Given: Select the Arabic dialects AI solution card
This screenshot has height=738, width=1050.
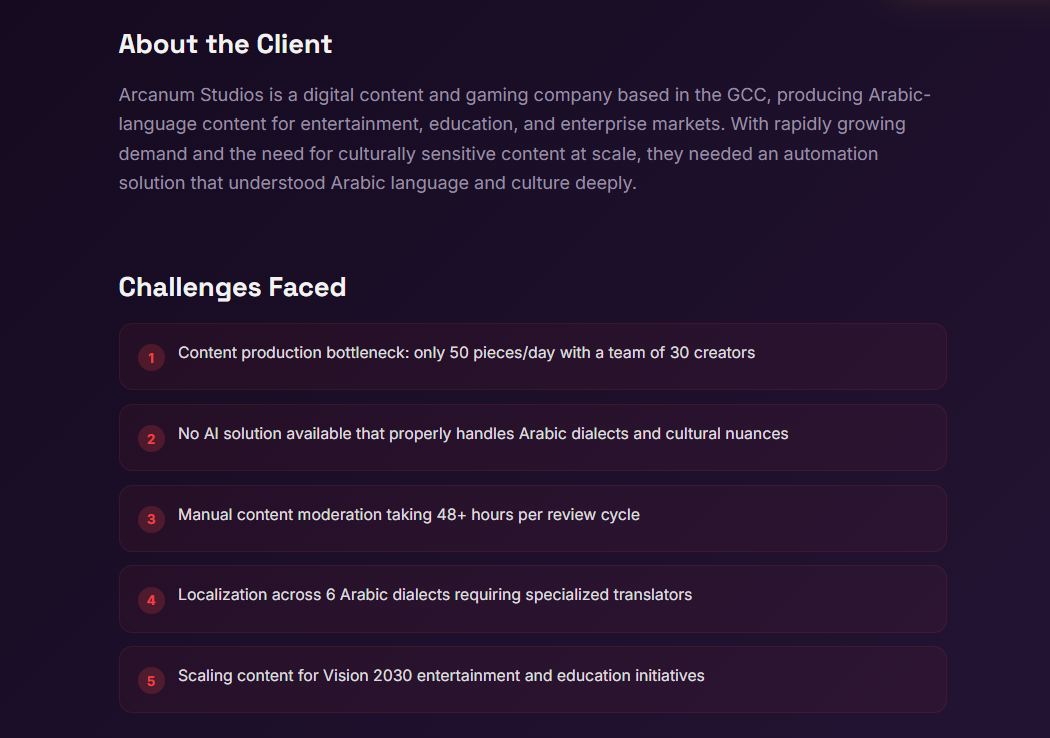Looking at the screenshot, I should point(532,437).
